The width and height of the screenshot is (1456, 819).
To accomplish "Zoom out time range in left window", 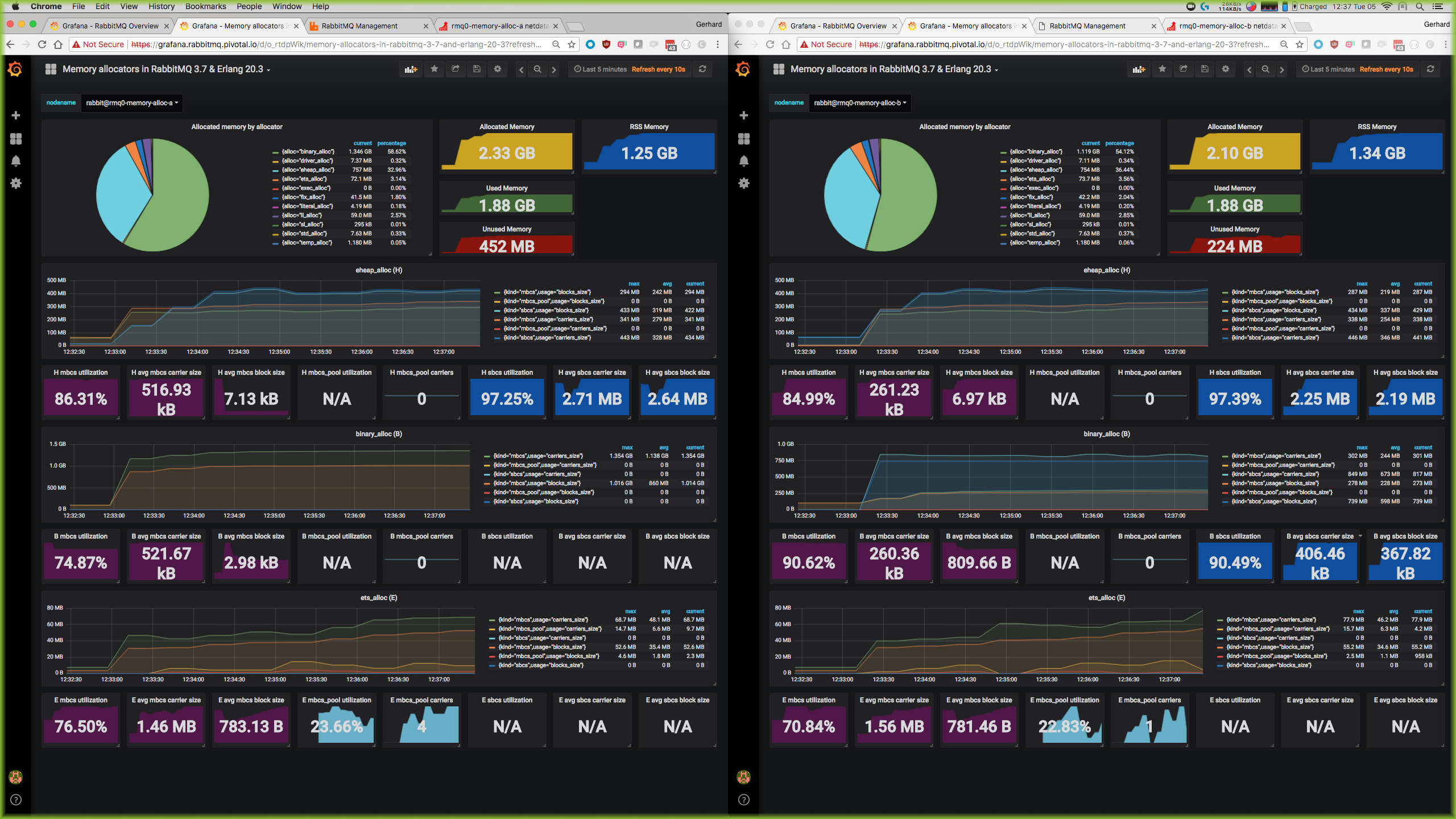I will point(537,69).
